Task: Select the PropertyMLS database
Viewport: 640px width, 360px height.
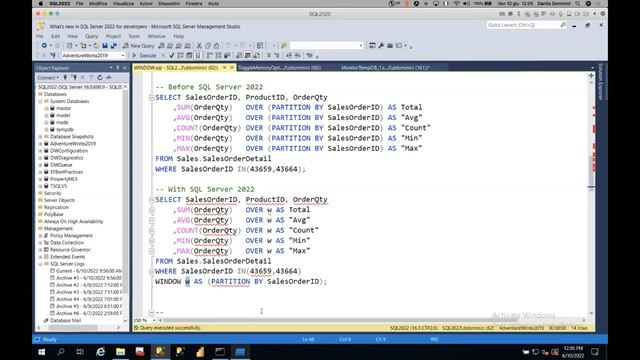Action: click(64, 179)
